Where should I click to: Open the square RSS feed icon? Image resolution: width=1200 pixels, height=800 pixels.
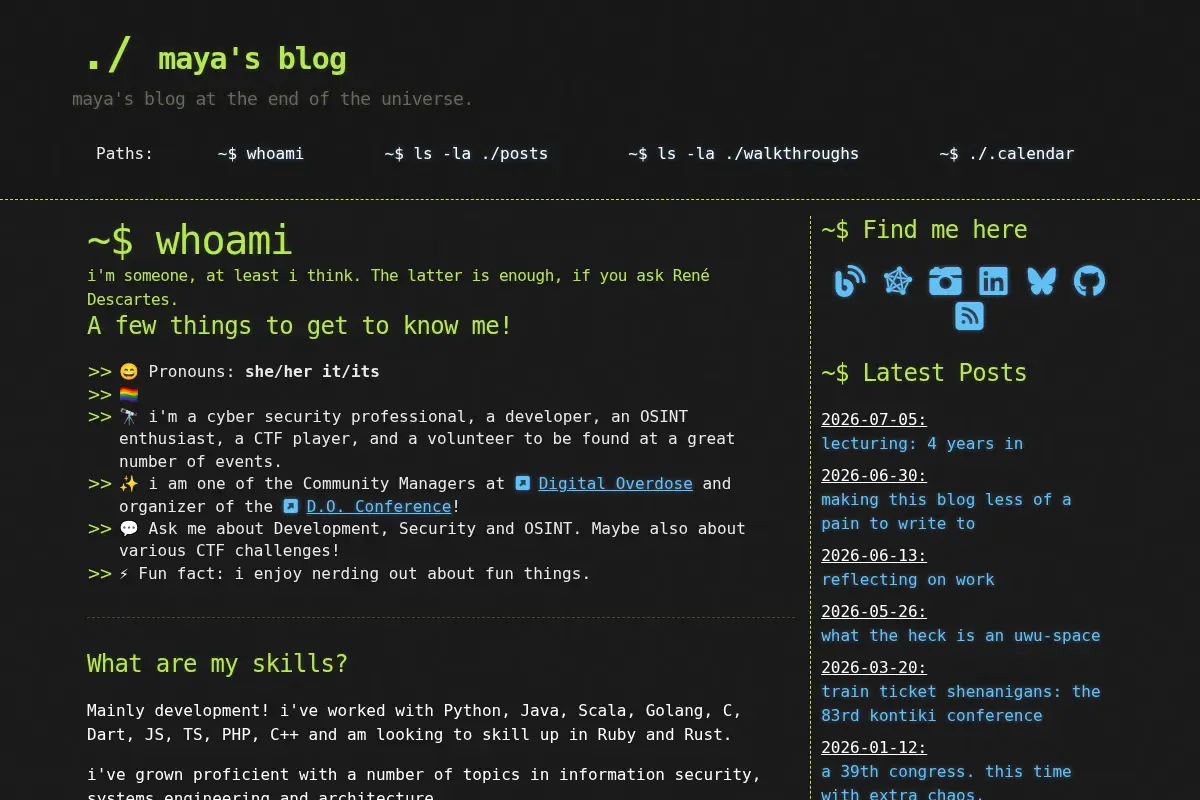click(969, 316)
